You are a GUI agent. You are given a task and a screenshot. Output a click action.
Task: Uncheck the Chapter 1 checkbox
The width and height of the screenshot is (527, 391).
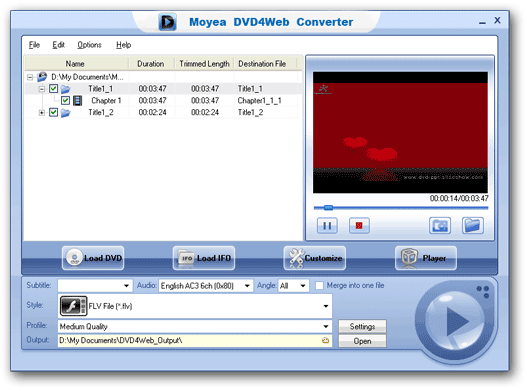66,100
